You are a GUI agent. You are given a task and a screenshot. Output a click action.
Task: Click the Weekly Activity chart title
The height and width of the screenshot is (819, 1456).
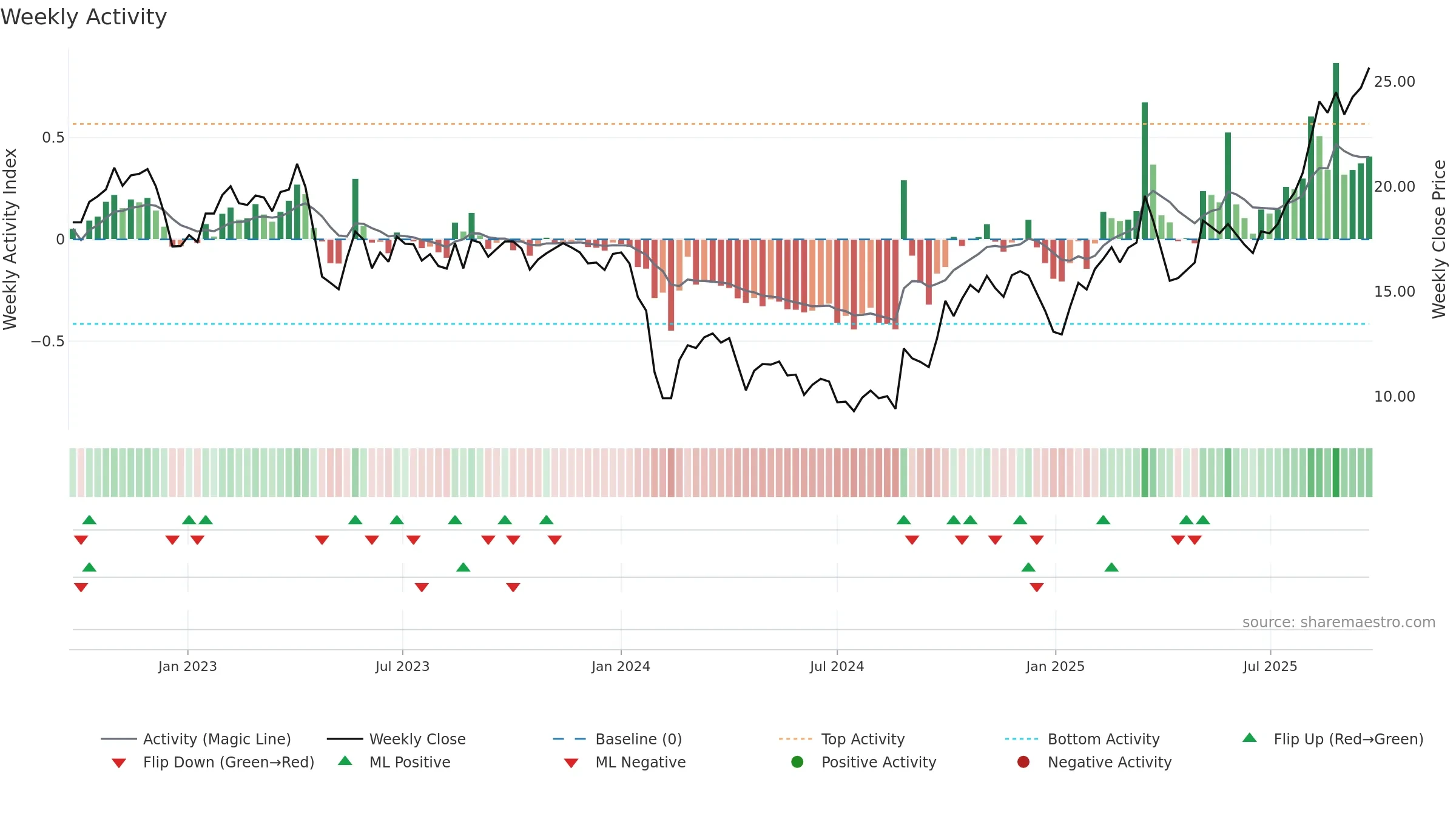(x=84, y=17)
